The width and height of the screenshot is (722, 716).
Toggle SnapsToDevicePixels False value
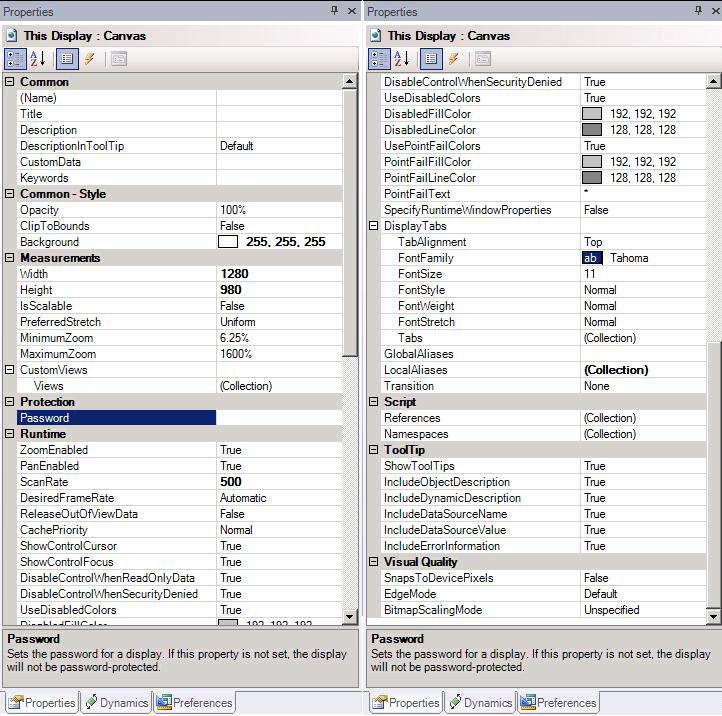tap(596, 578)
